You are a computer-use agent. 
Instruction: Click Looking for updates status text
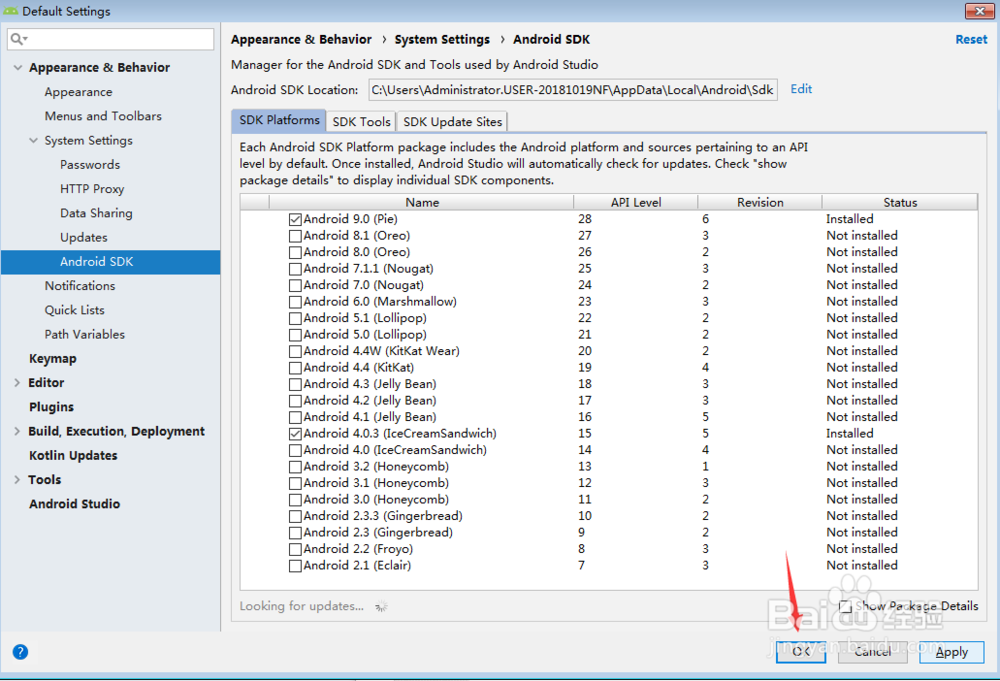click(x=302, y=606)
